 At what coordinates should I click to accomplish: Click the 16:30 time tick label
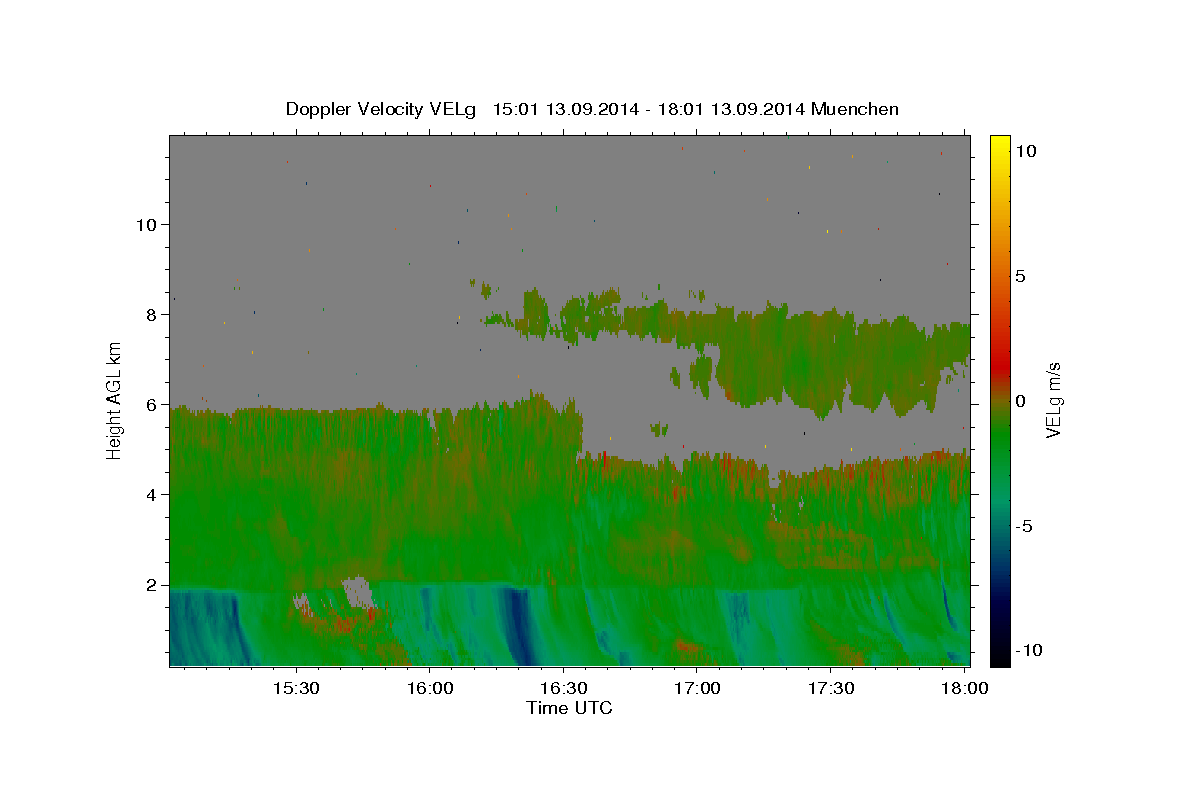563,688
